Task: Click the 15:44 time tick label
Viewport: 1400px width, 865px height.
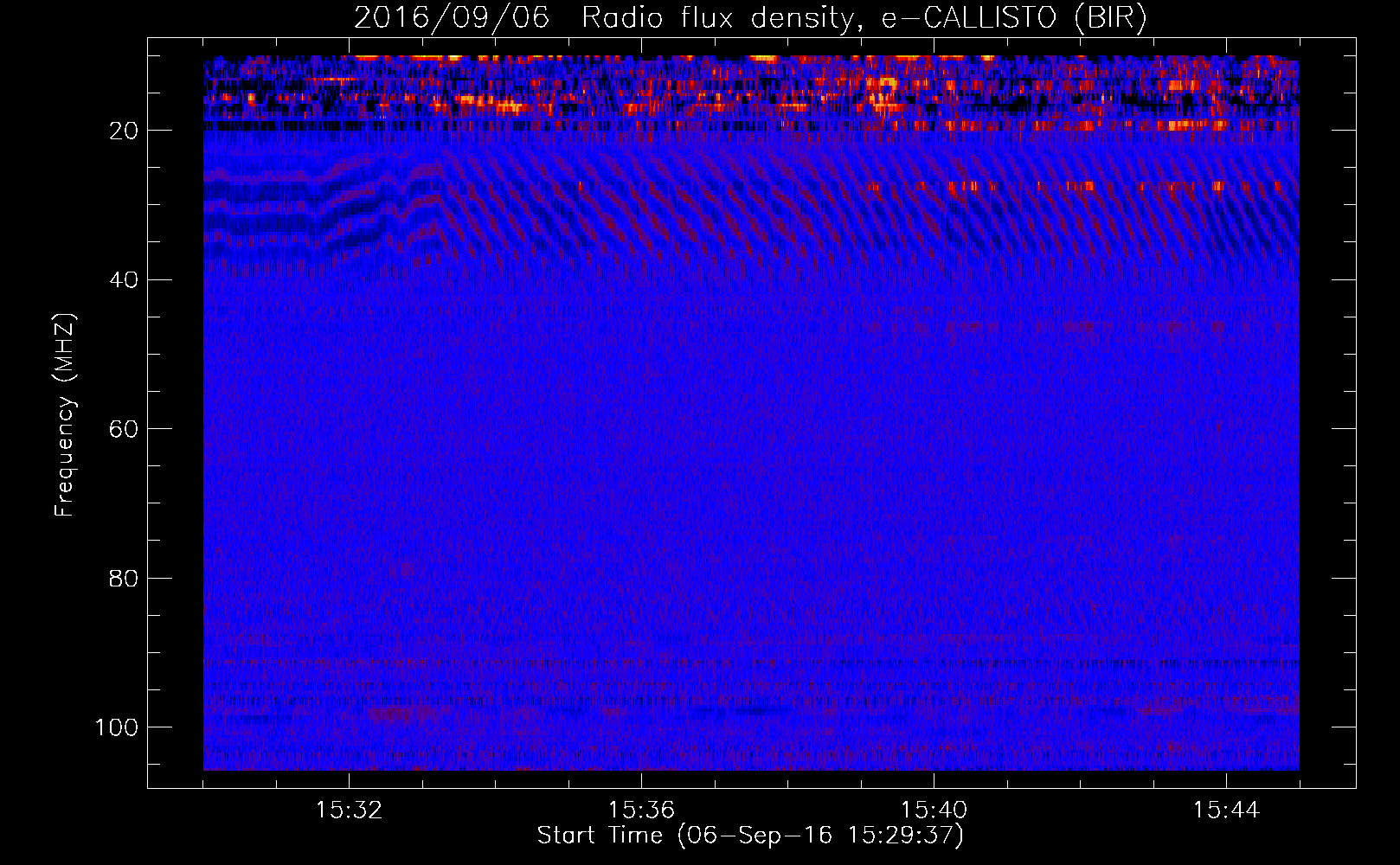Action: [x=1226, y=811]
